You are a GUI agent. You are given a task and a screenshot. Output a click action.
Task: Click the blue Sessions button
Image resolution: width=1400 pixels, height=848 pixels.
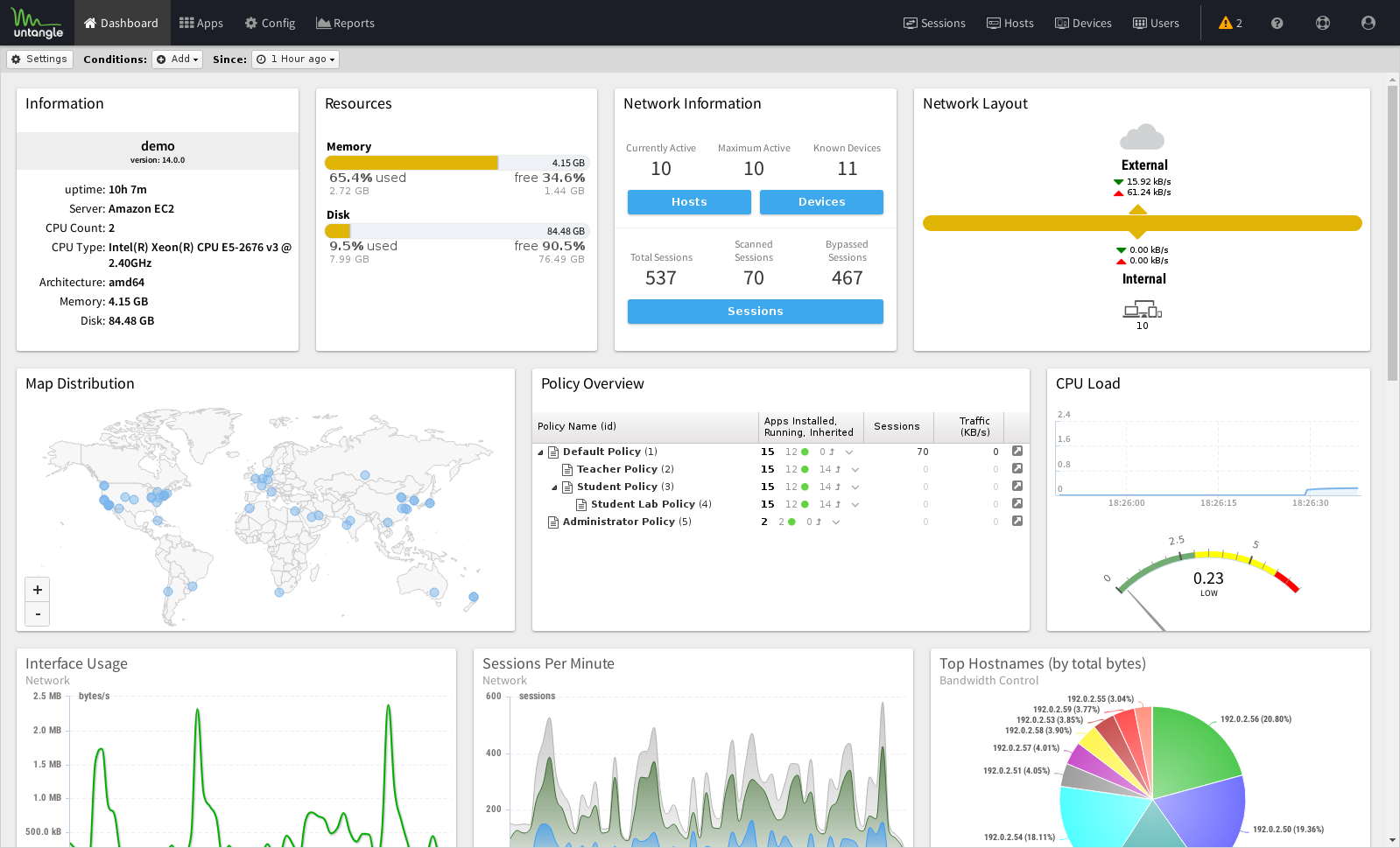tap(756, 312)
